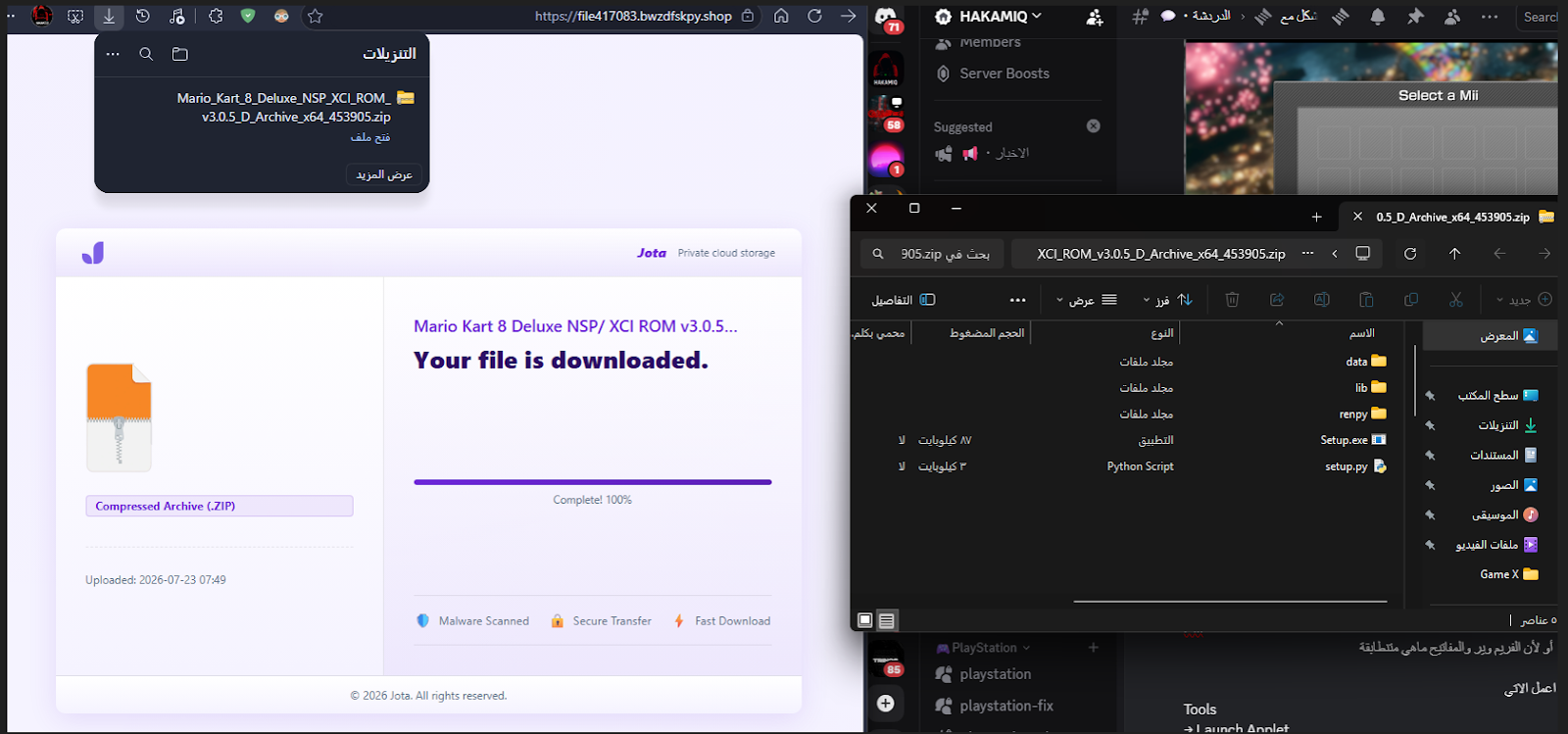Switch Explorer to large thumbnails view button
Viewport: 1568px width, 734px height.
(864, 620)
